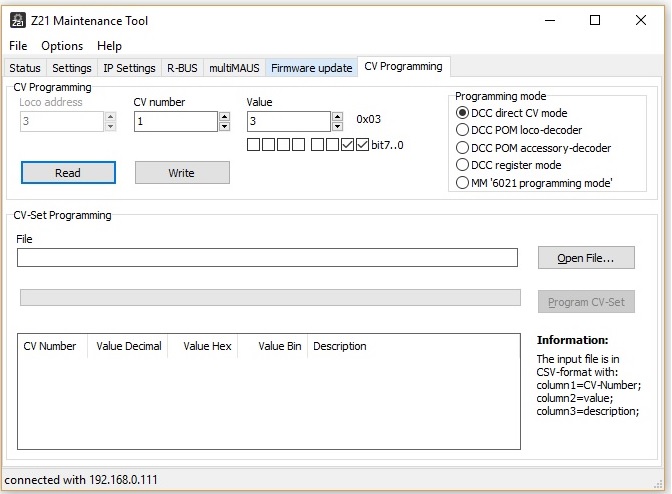Open the Options menu
This screenshot has height=494, width=672.
tap(62, 46)
